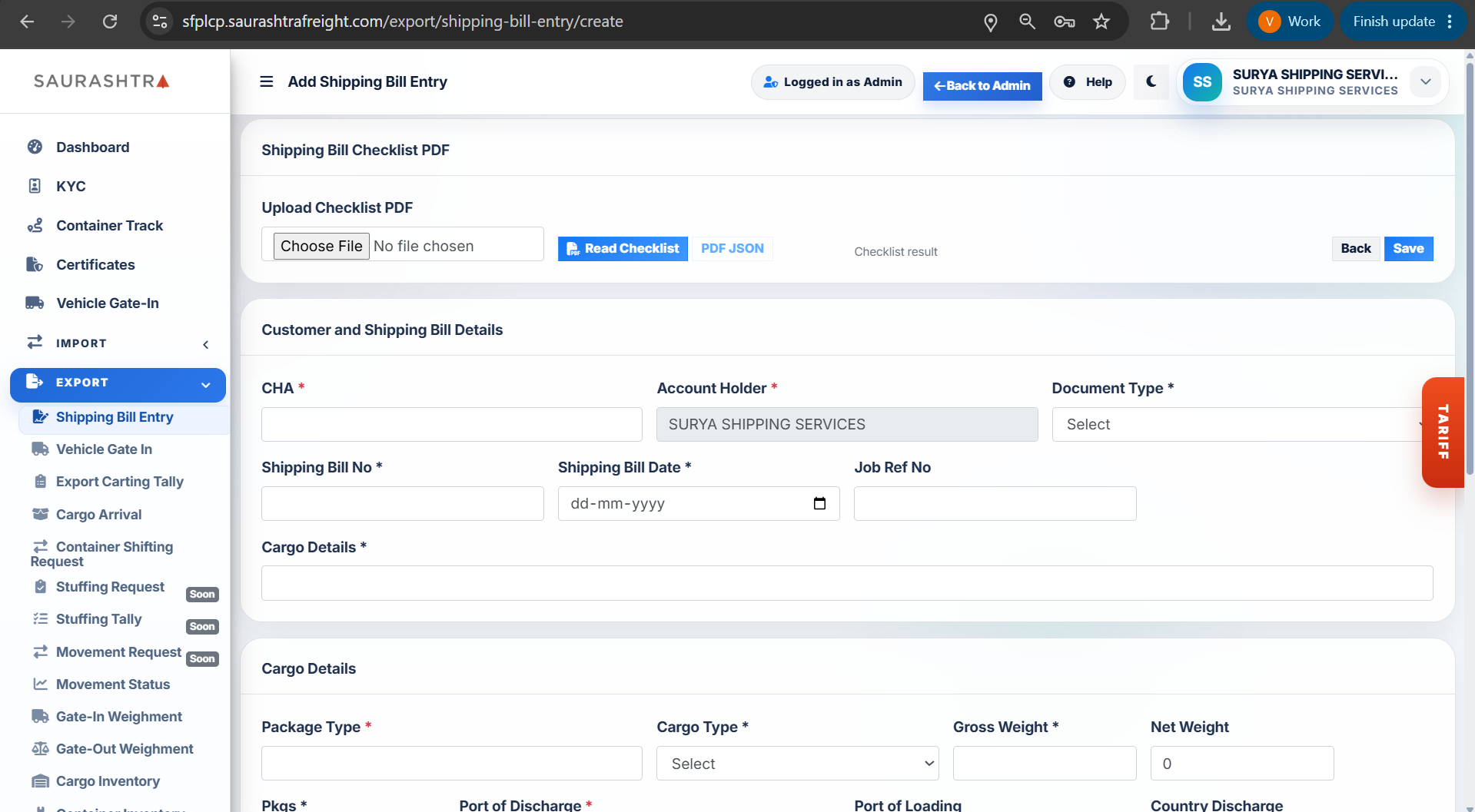Image resolution: width=1475 pixels, height=812 pixels.
Task: Open Help button
Action: pyautogui.click(x=1088, y=81)
